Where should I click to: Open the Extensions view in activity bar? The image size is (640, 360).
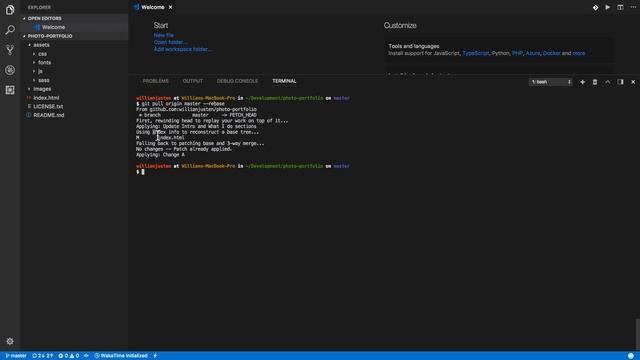pos(10,90)
